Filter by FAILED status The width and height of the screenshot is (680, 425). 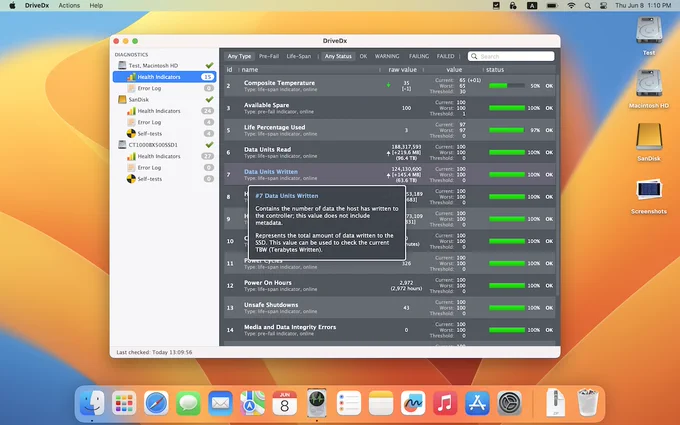pyautogui.click(x=445, y=56)
